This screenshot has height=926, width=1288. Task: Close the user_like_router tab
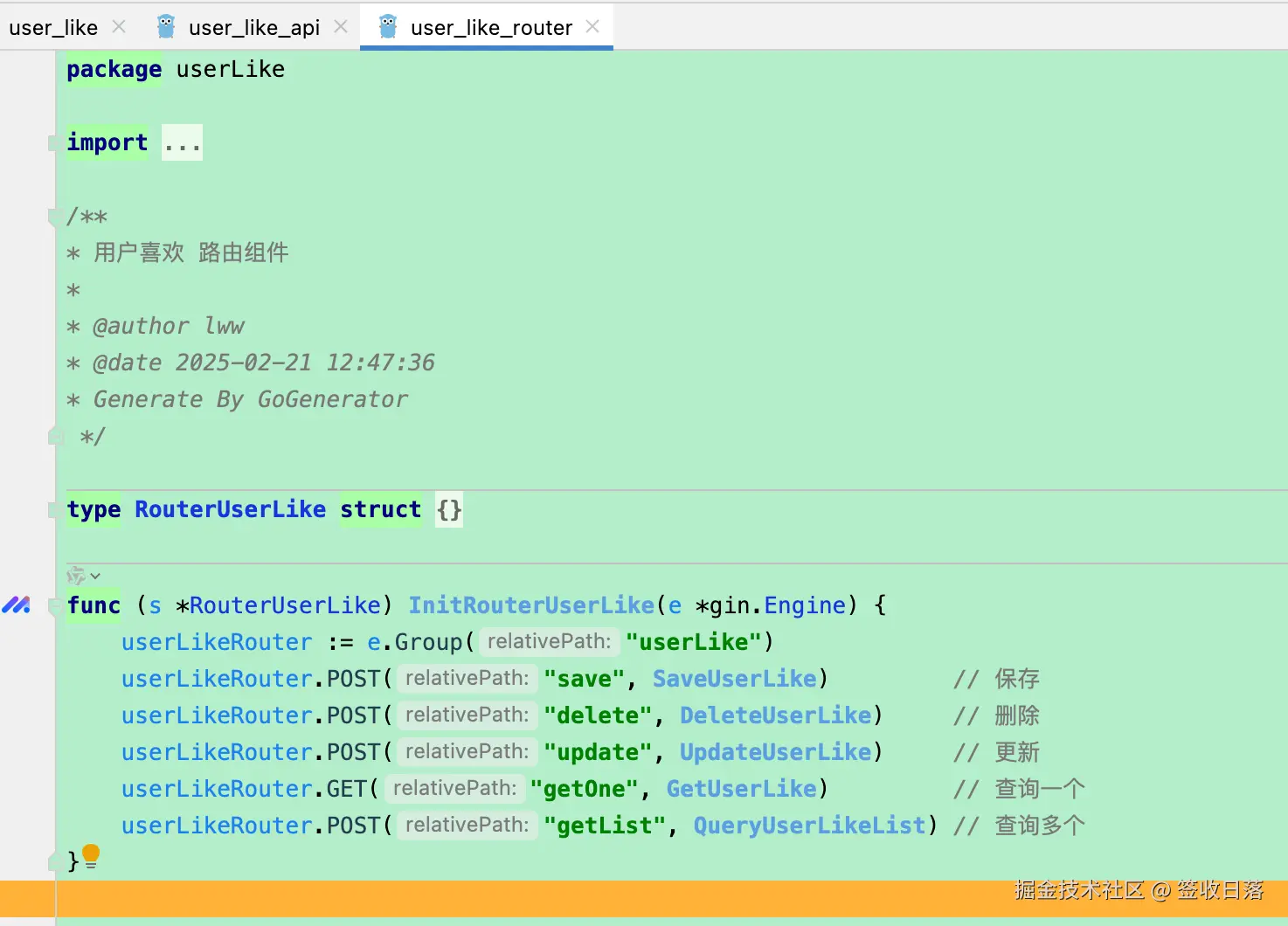pyautogui.click(x=592, y=27)
